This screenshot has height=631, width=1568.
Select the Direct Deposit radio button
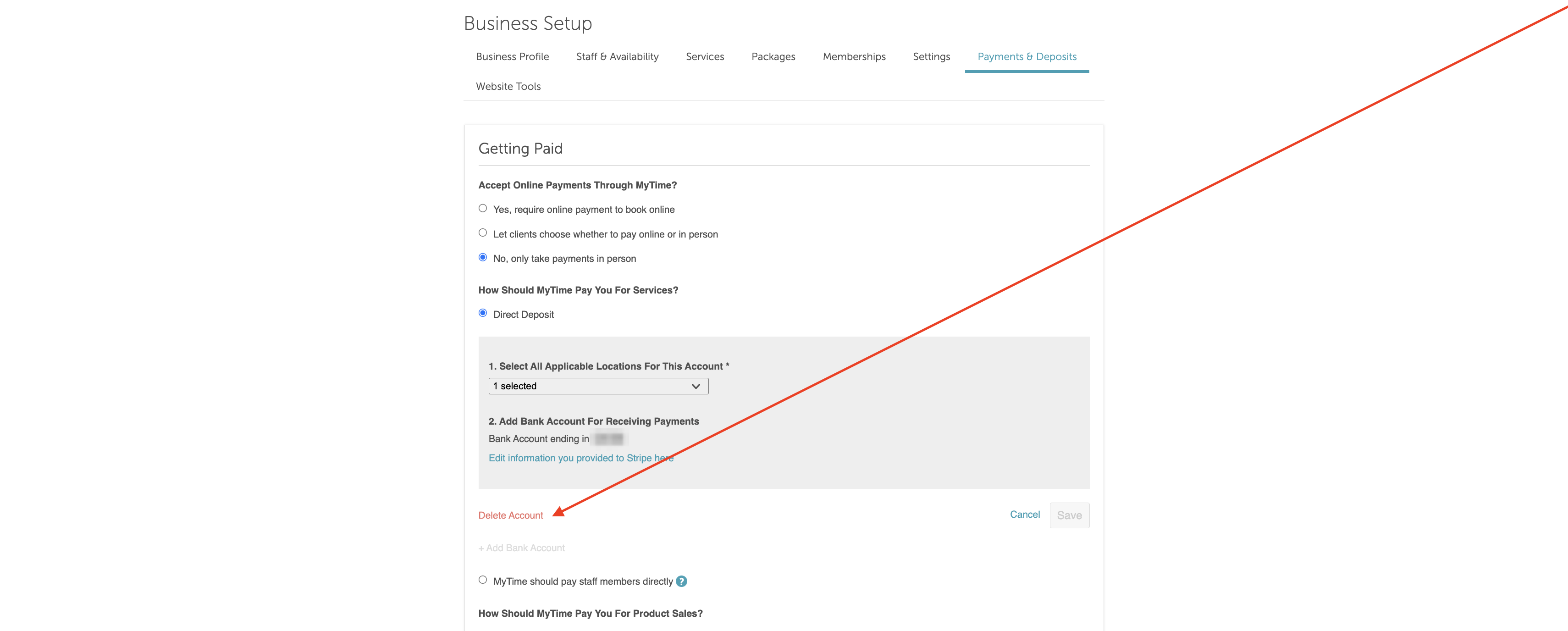[483, 313]
